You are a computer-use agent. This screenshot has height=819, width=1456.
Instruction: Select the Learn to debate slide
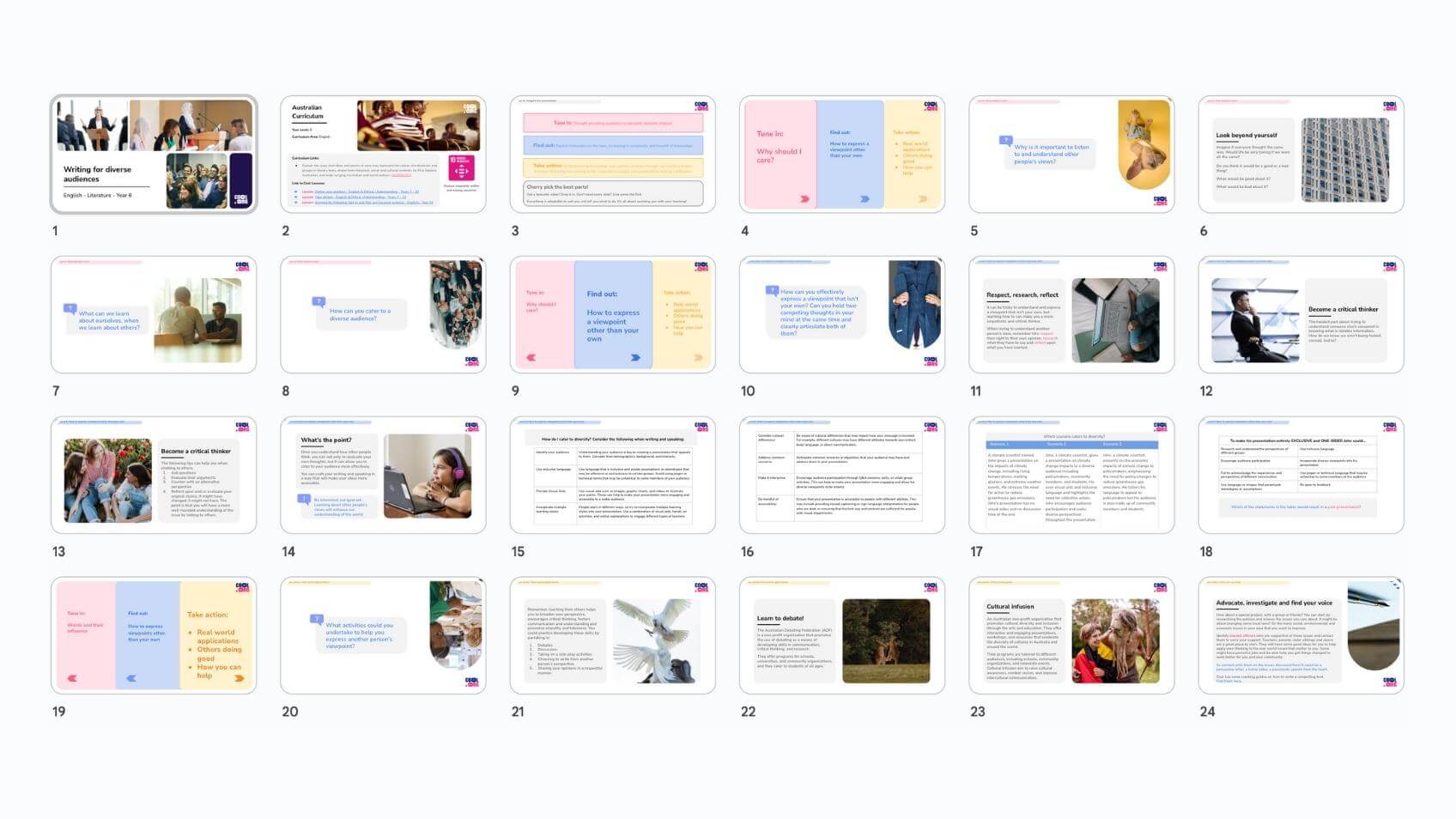(x=842, y=635)
